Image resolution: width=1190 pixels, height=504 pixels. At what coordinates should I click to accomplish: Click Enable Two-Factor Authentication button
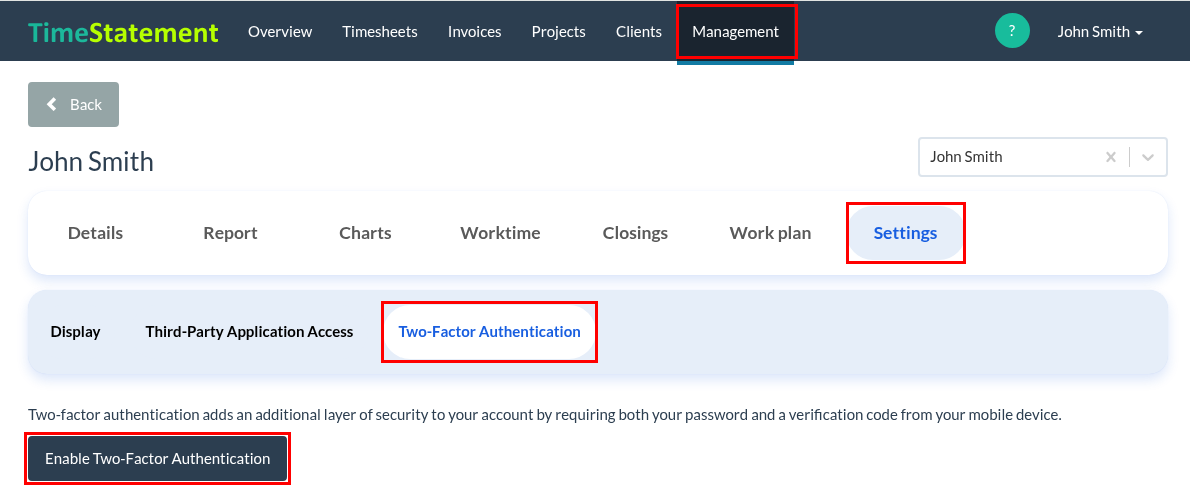click(158, 458)
